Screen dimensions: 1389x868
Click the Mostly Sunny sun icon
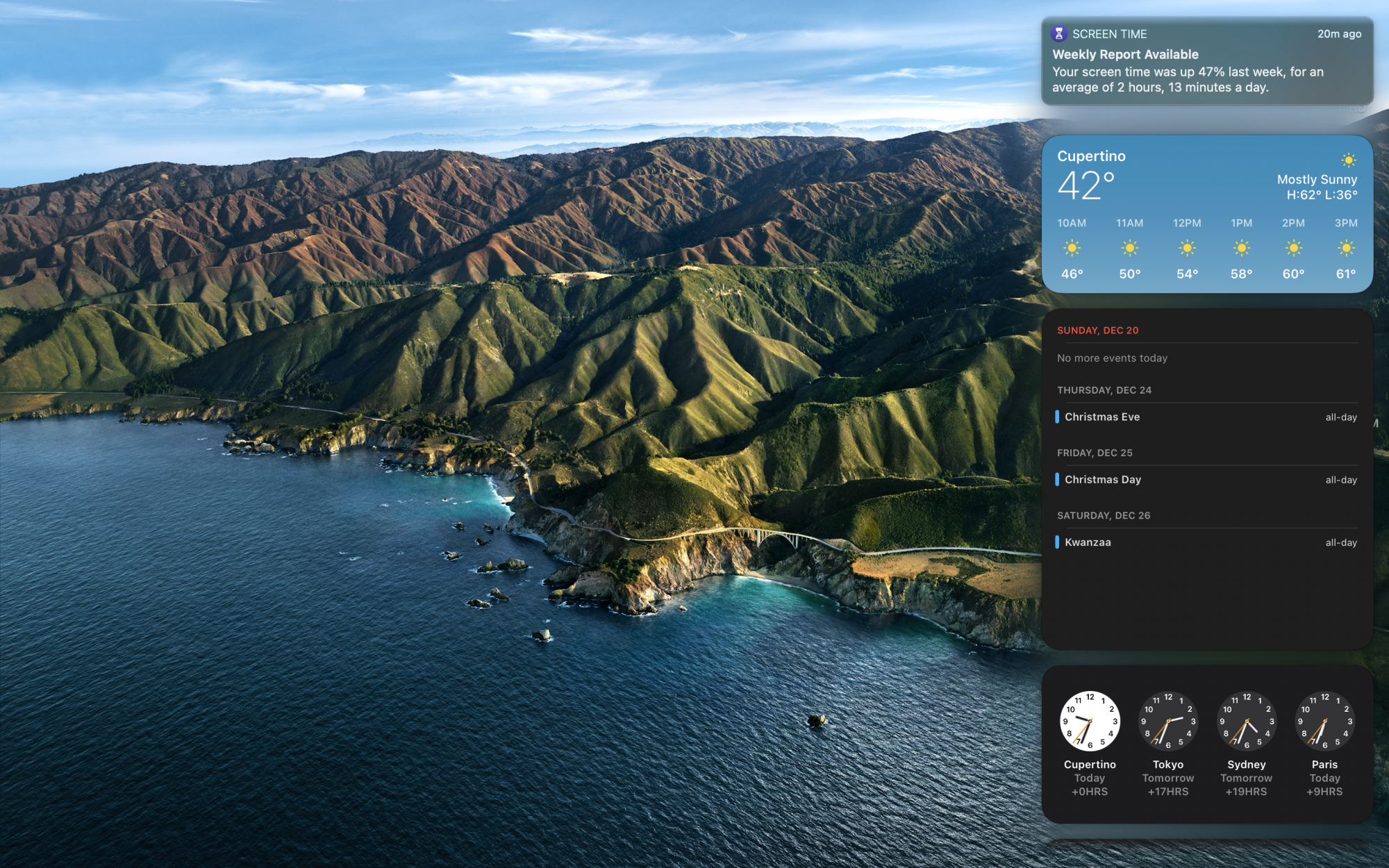1348,160
